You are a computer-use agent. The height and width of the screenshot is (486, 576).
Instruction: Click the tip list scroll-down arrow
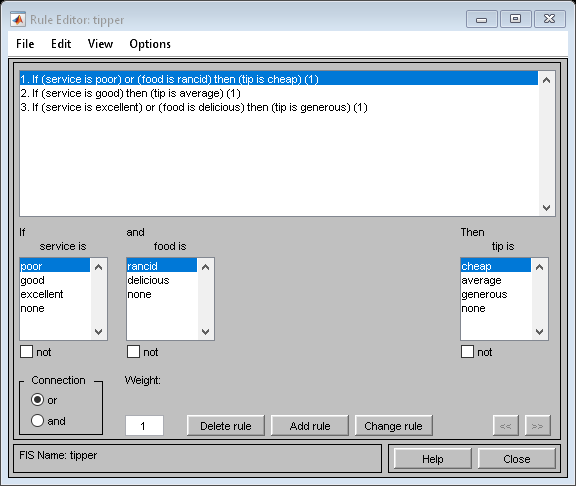point(539,332)
